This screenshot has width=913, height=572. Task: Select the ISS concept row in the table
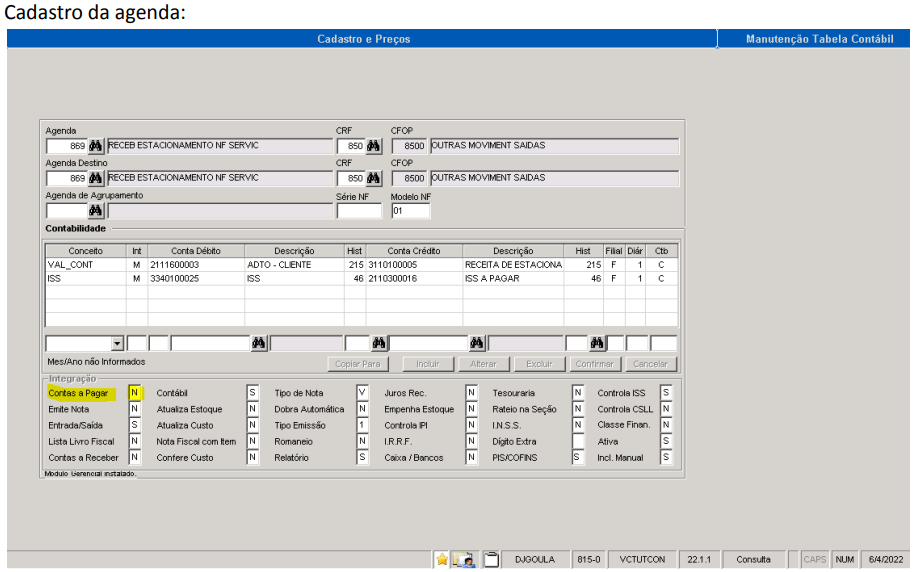coord(362,278)
